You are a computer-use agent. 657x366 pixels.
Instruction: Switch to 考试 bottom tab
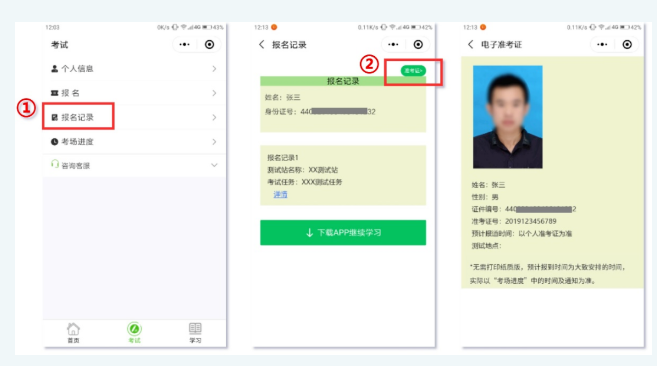(134, 333)
